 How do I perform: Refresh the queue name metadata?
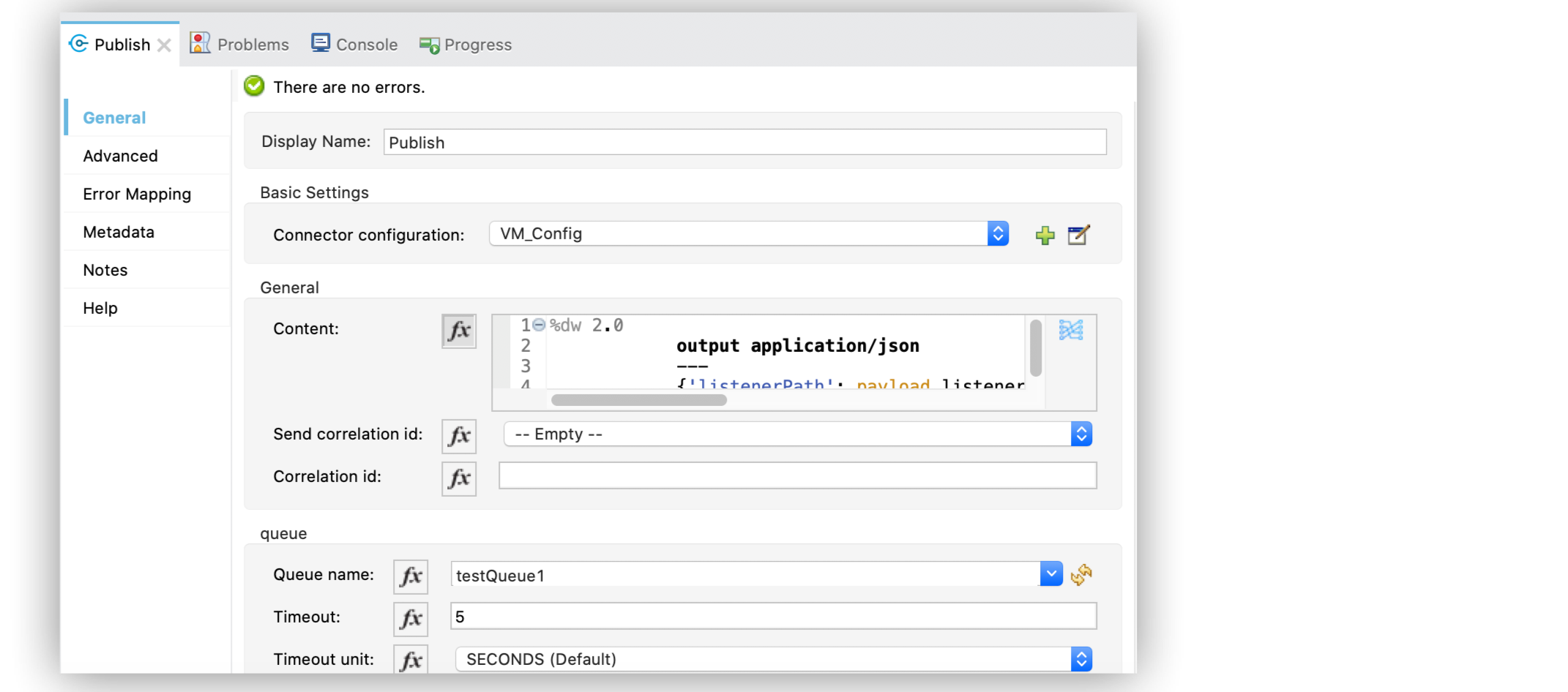(1081, 575)
